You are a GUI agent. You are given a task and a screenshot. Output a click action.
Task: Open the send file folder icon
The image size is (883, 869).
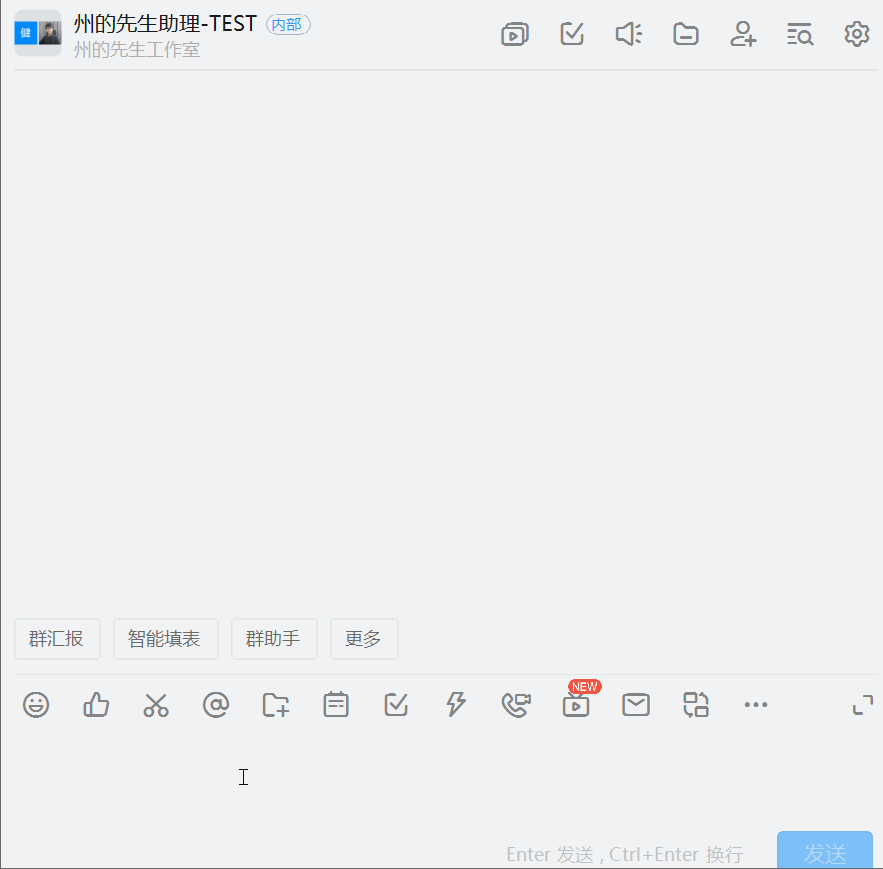(x=276, y=705)
